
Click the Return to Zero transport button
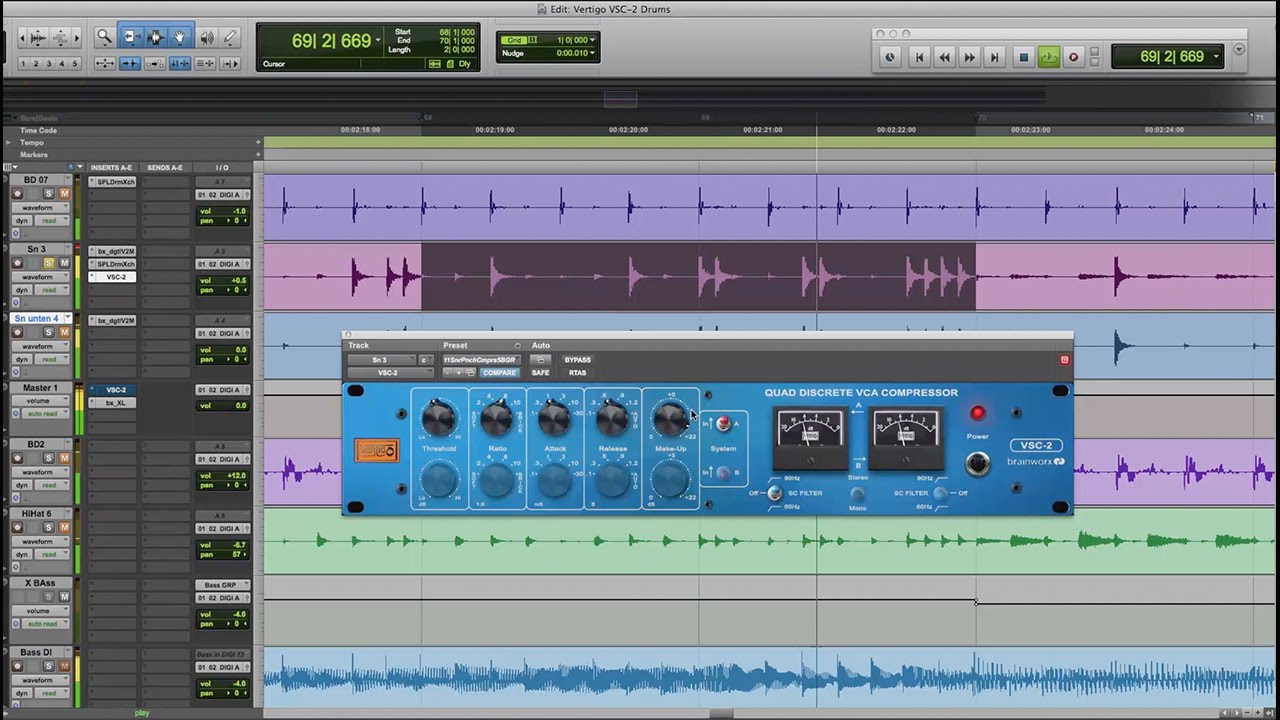[x=919, y=57]
